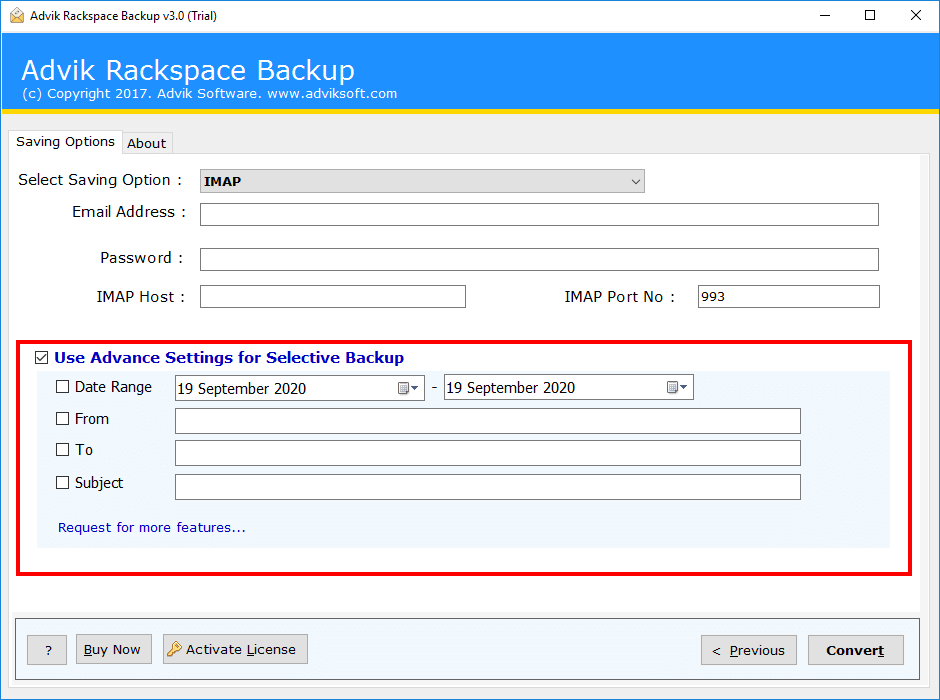Open the Select Saving Option IMAP dropdown
This screenshot has width=940, height=700.
click(x=422, y=181)
